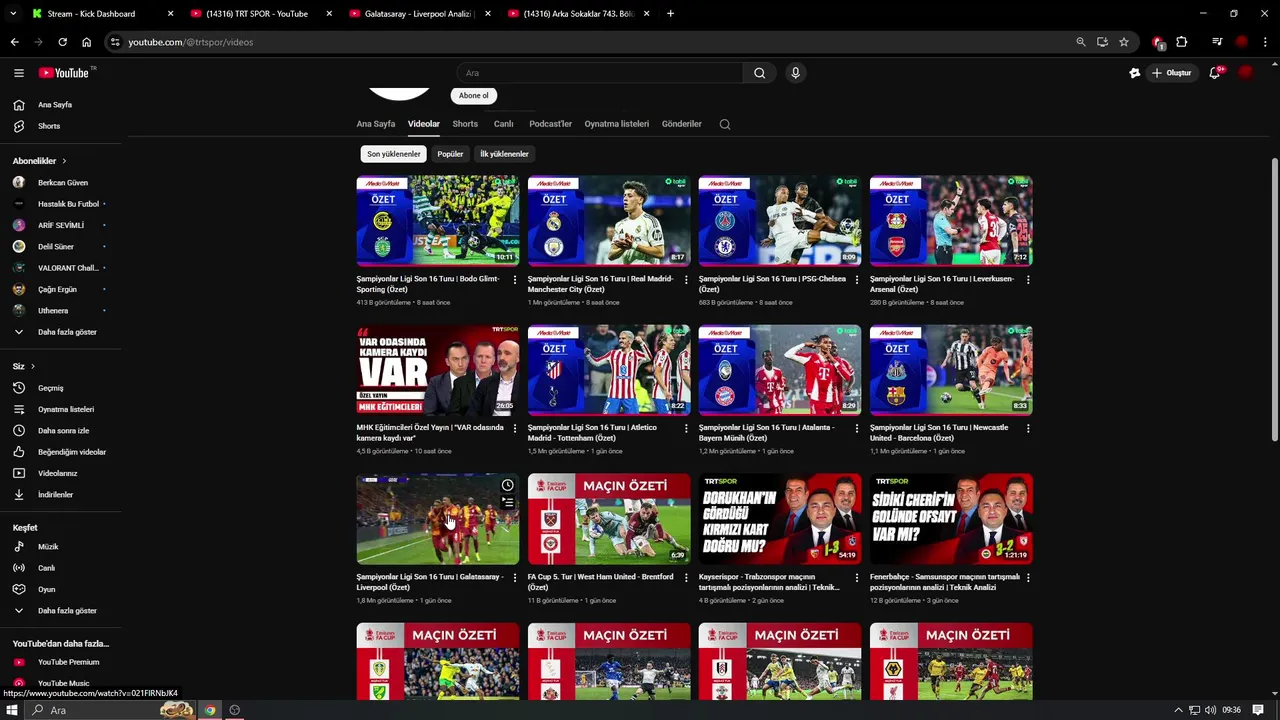1280x720 pixels.
Task: Click the Abone ol subscribe button
Action: pos(474,96)
